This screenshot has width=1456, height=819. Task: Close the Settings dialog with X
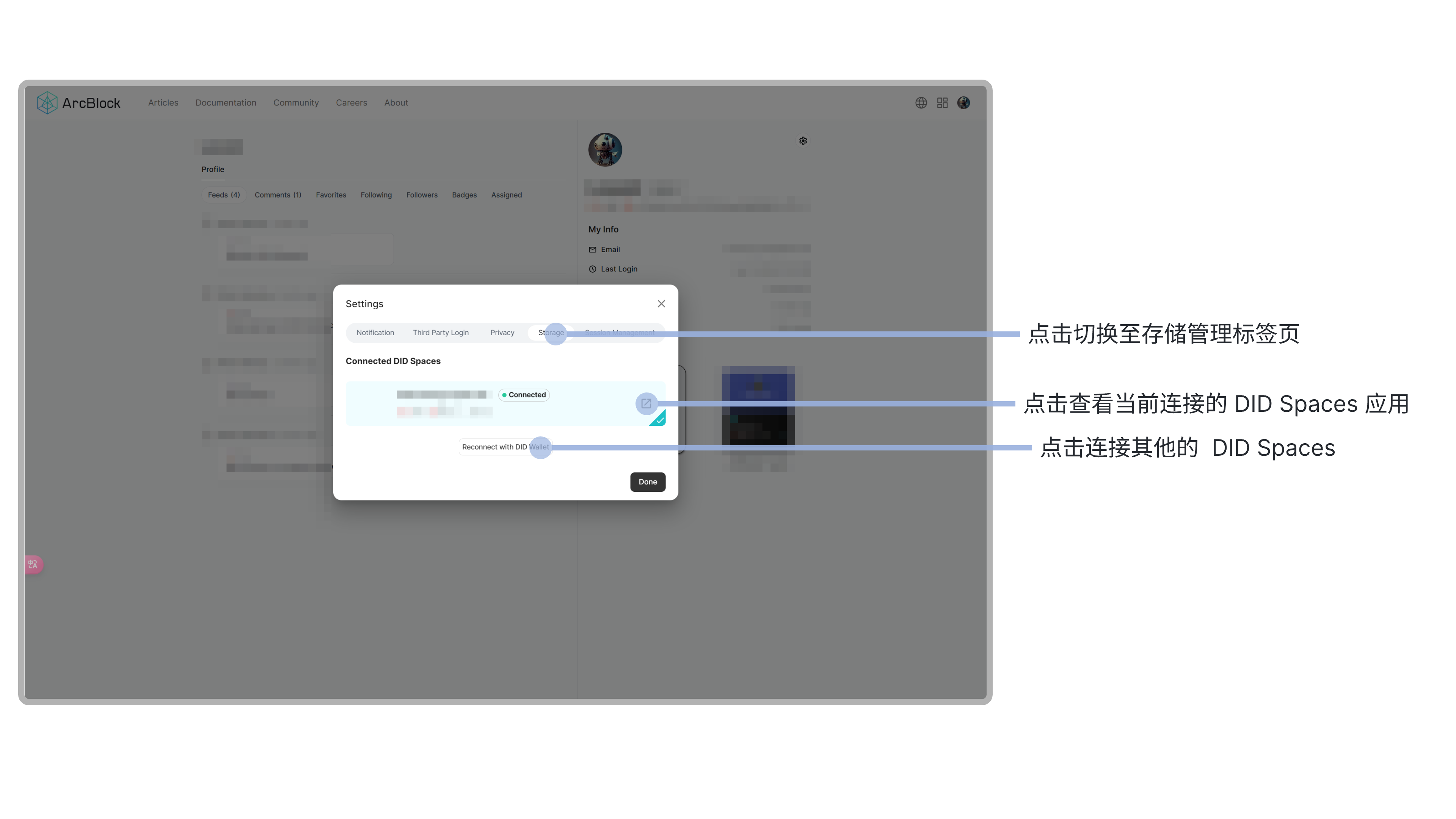click(x=661, y=303)
